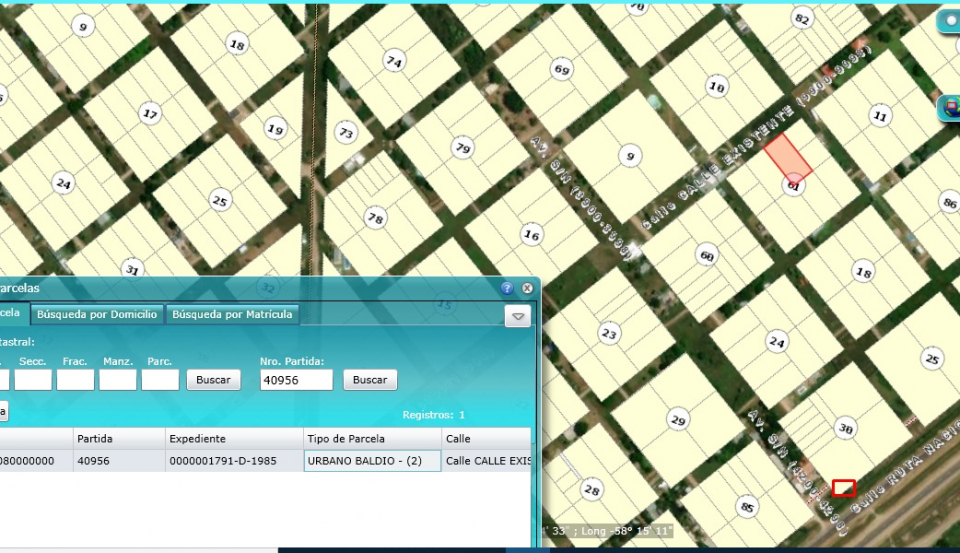
Task: Click block label 23 on the map
Action: pyautogui.click(x=609, y=334)
